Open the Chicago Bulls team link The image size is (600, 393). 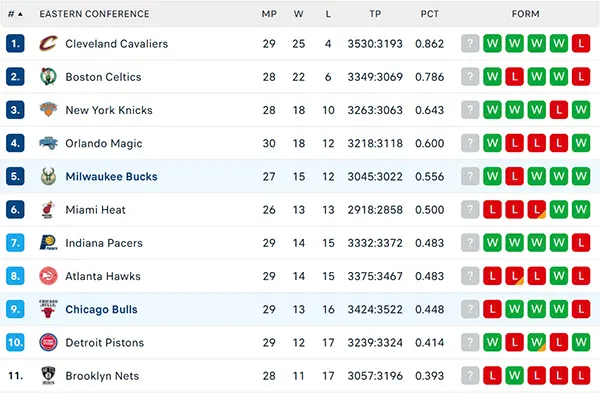[101, 309]
